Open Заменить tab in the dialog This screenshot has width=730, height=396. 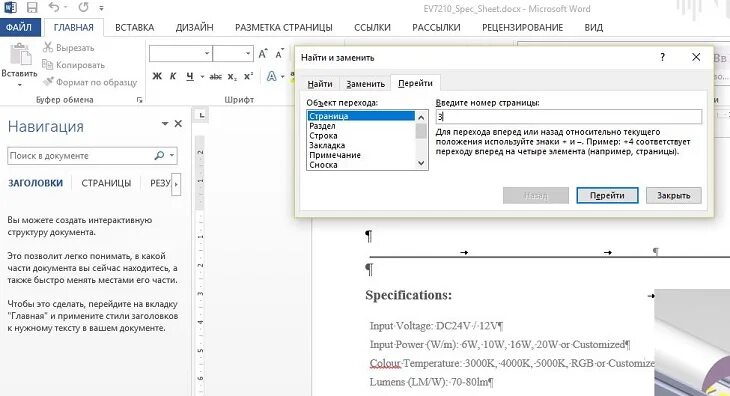click(365, 84)
